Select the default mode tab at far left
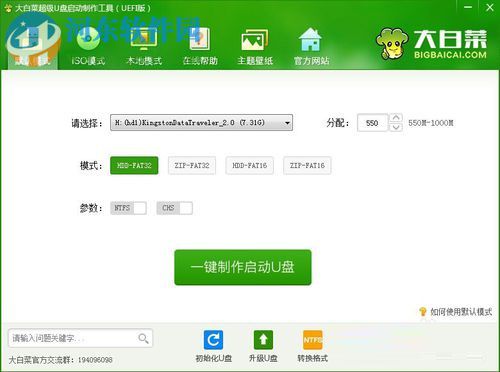This screenshot has height=372, width=500. click(x=33, y=47)
